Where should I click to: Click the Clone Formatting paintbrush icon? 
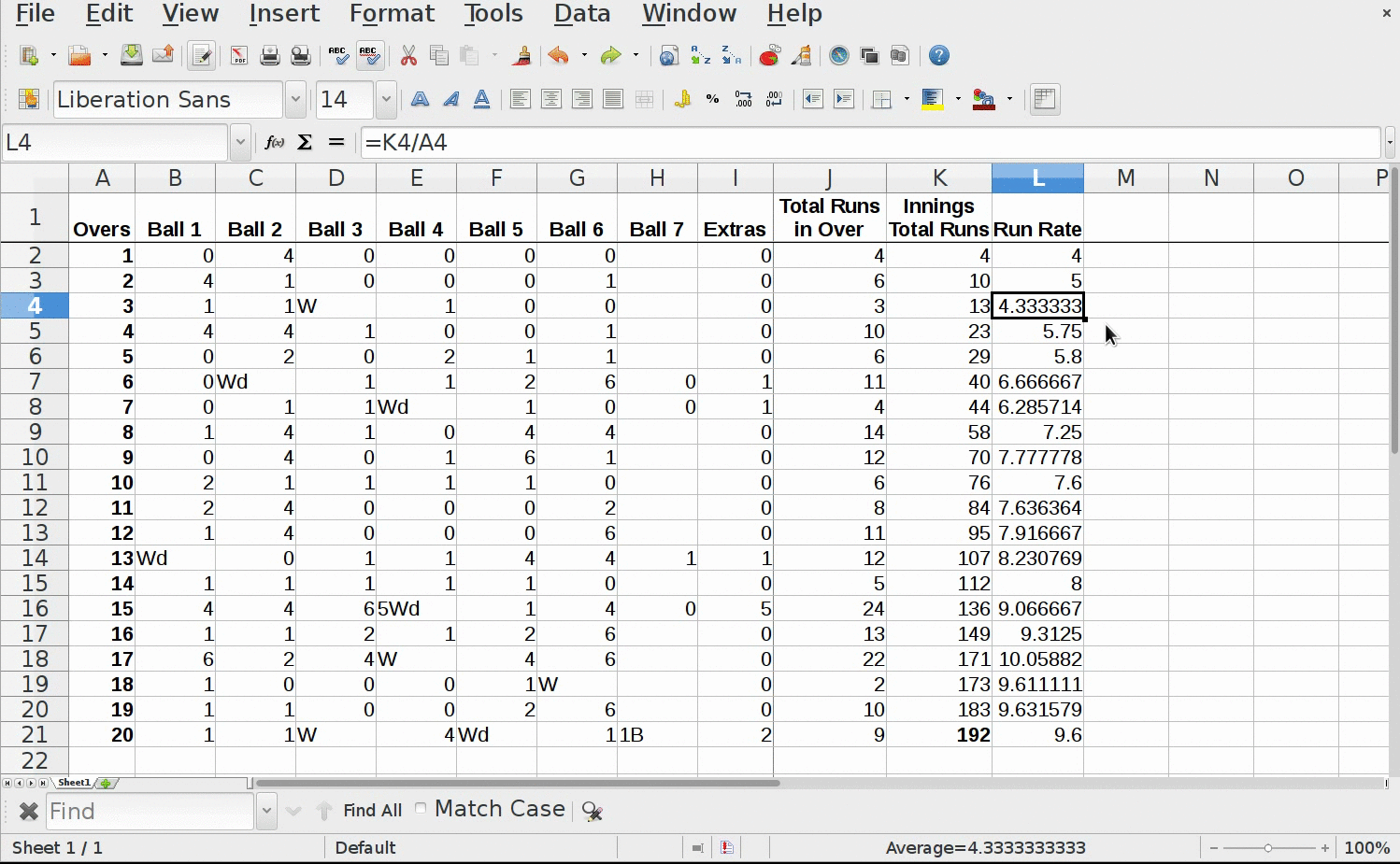click(x=522, y=56)
